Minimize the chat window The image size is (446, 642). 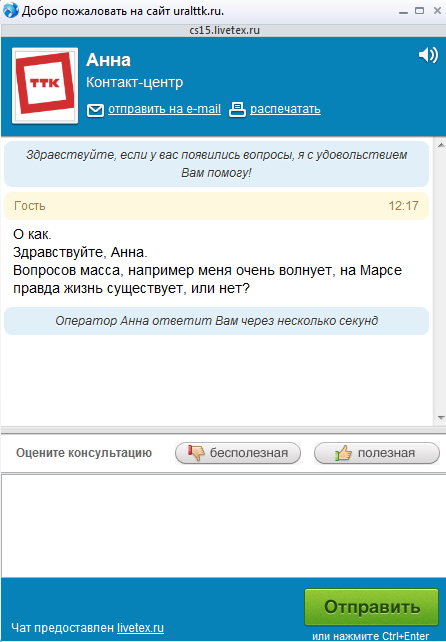point(403,12)
